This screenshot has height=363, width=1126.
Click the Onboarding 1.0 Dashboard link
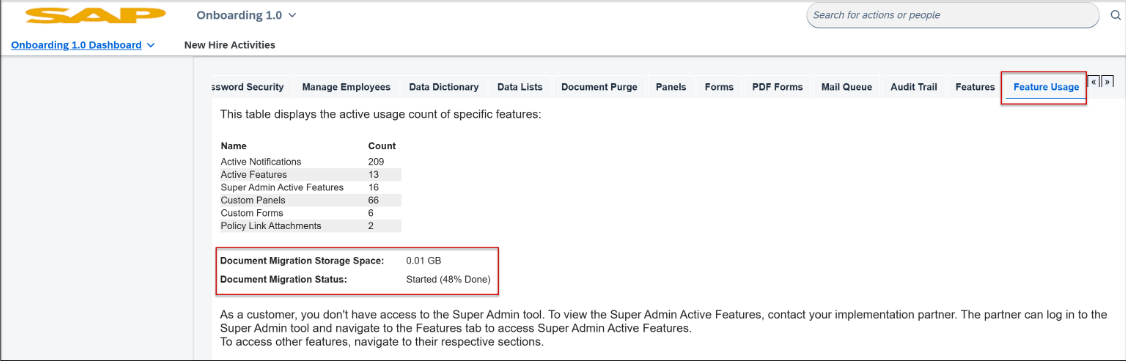point(76,45)
